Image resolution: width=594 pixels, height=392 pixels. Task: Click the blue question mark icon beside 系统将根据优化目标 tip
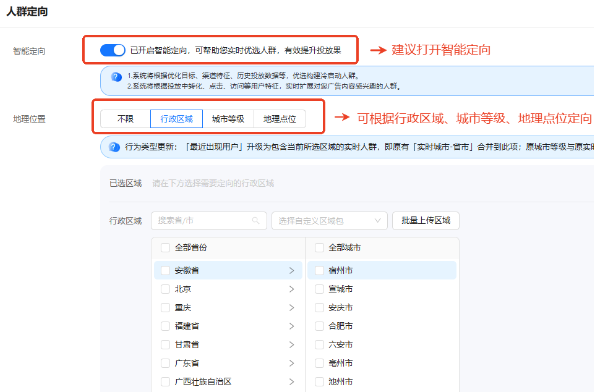point(116,77)
